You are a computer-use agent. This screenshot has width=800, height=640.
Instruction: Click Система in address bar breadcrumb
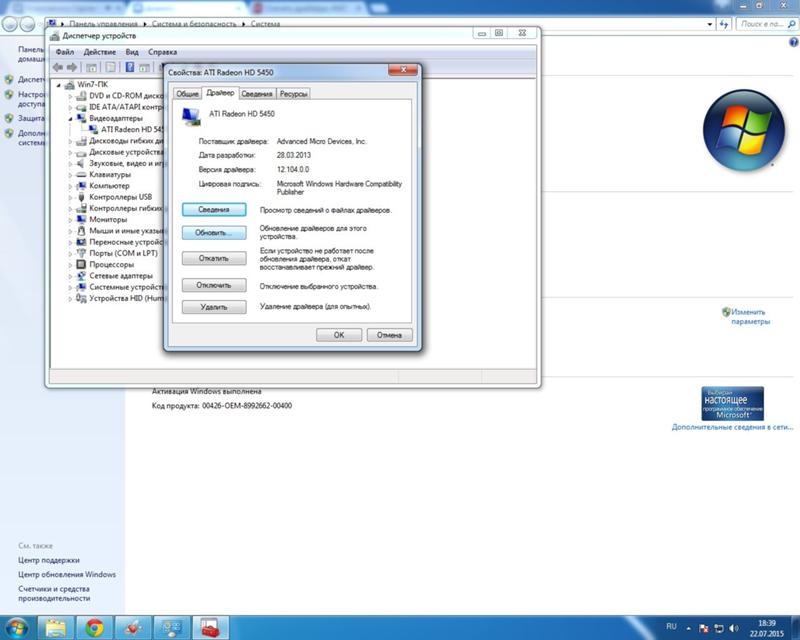click(265, 24)
